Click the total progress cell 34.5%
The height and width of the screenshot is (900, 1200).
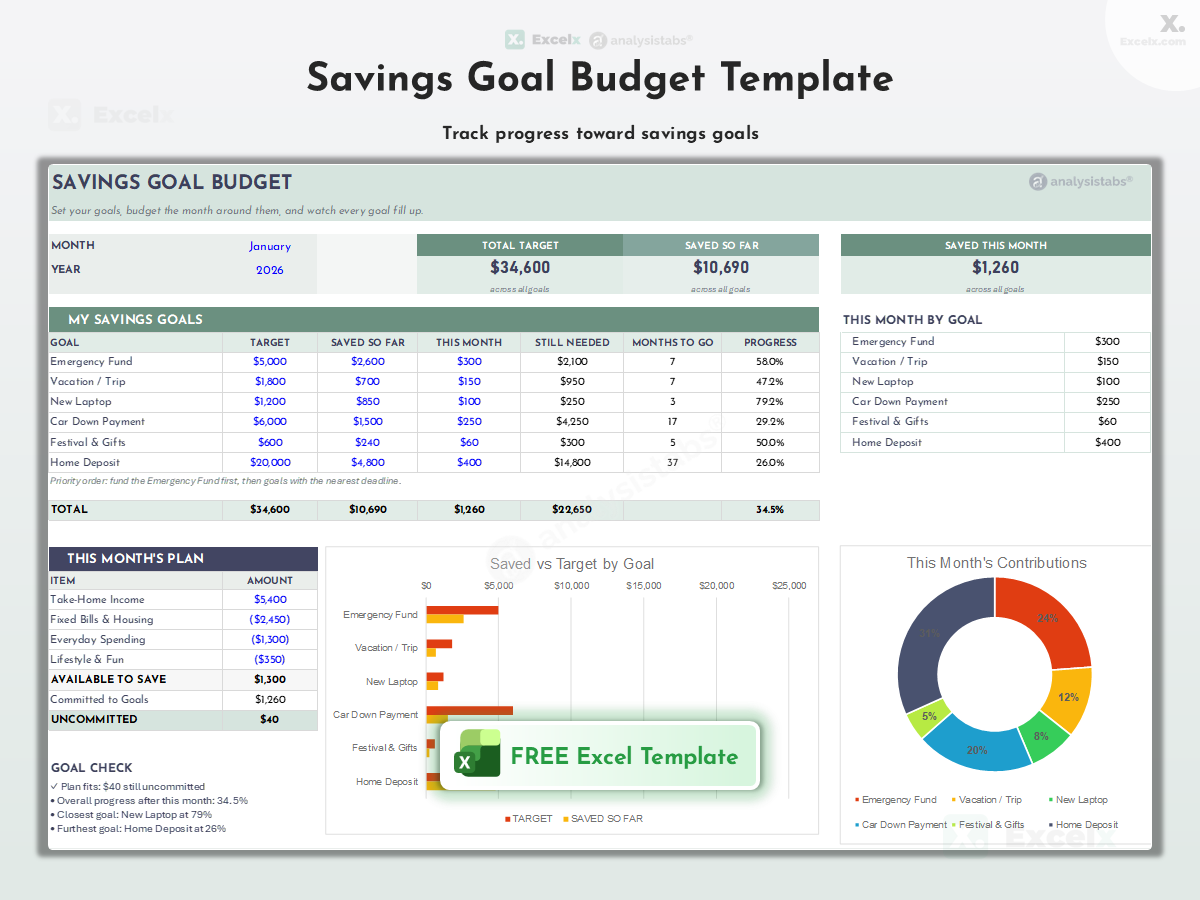[x=770, y=510]
